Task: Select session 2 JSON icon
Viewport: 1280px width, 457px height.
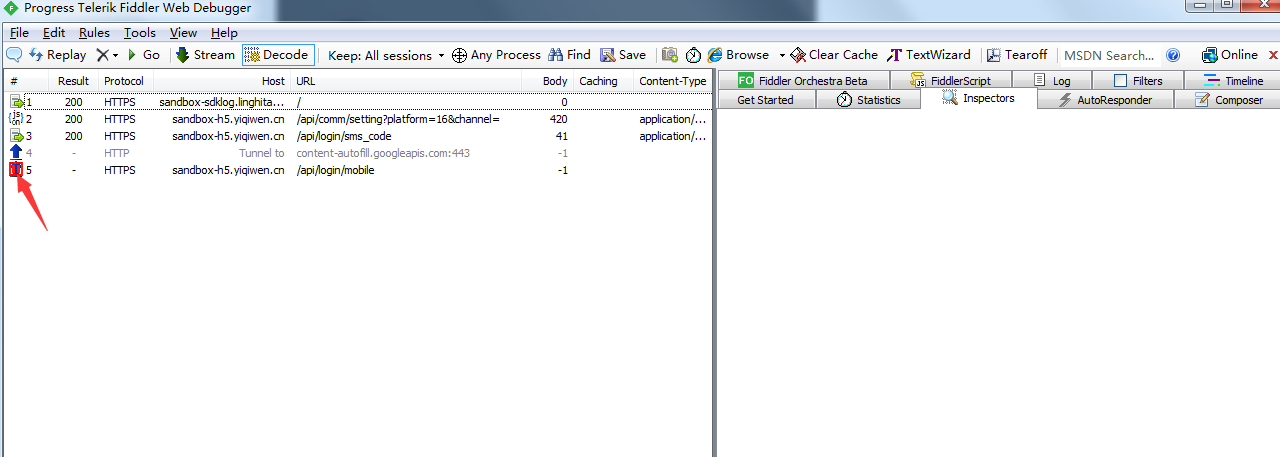Action: (16, 119)
